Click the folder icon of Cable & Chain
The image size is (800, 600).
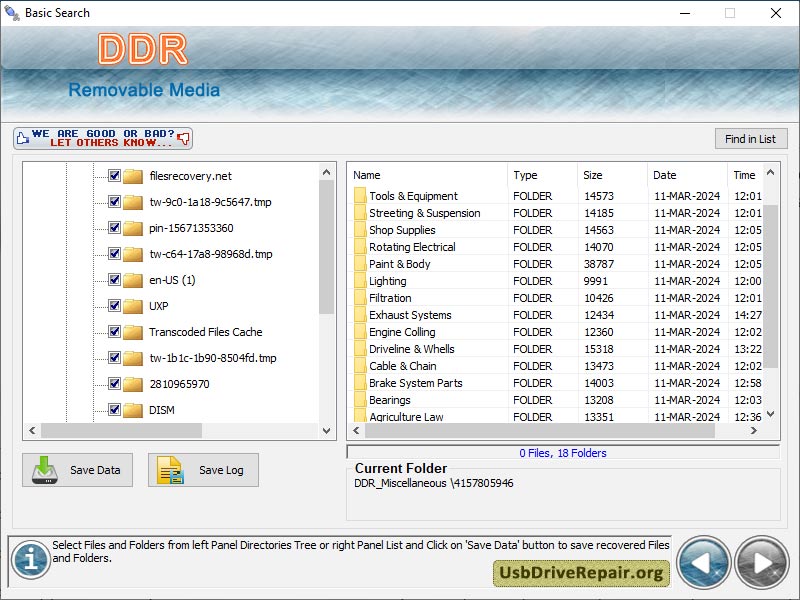(x=360, y=366)
